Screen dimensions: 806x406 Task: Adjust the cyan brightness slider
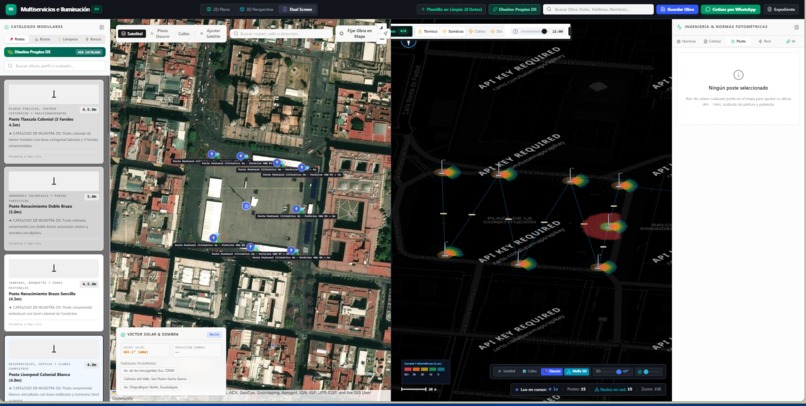pos(647,372)
